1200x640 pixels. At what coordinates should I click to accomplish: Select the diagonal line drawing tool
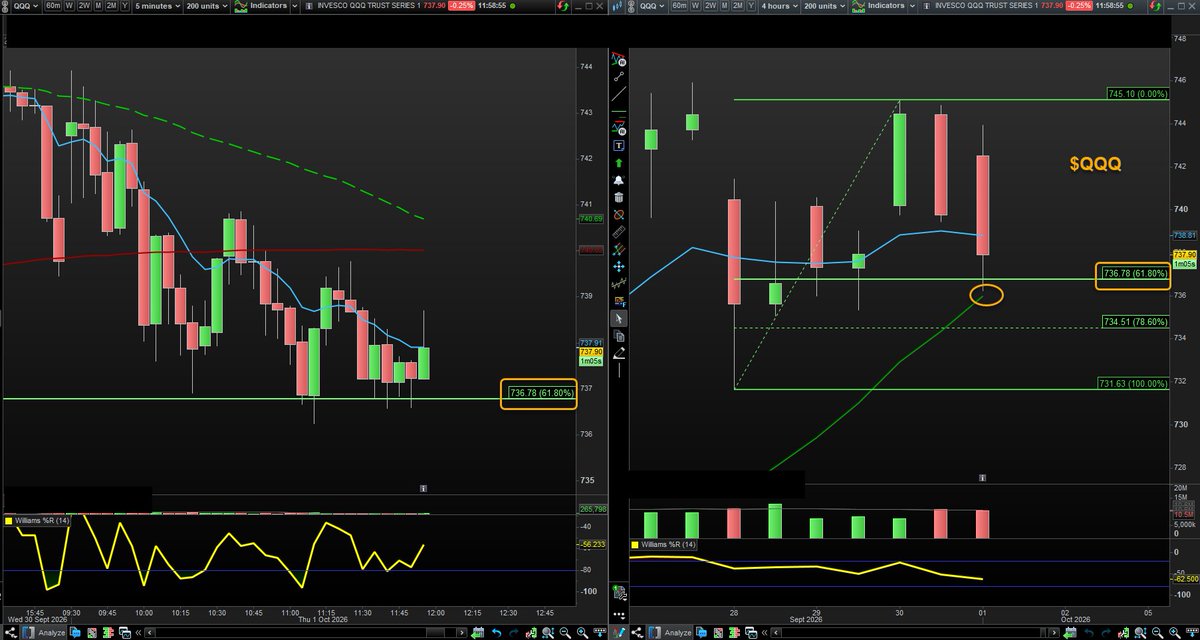pyautogui.click(x=619, y=93)
